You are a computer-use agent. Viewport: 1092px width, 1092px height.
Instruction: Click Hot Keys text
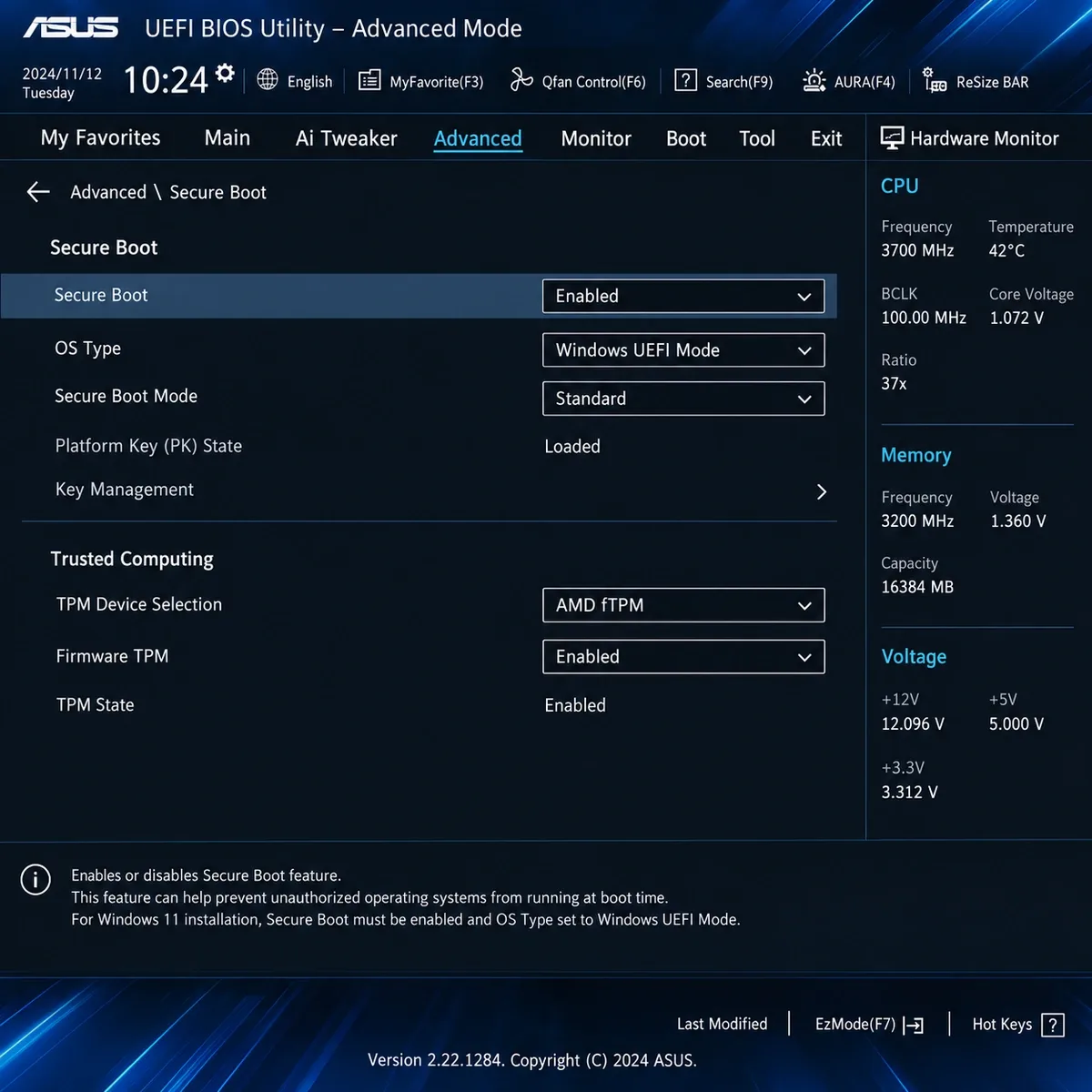pos(1002,1024)
